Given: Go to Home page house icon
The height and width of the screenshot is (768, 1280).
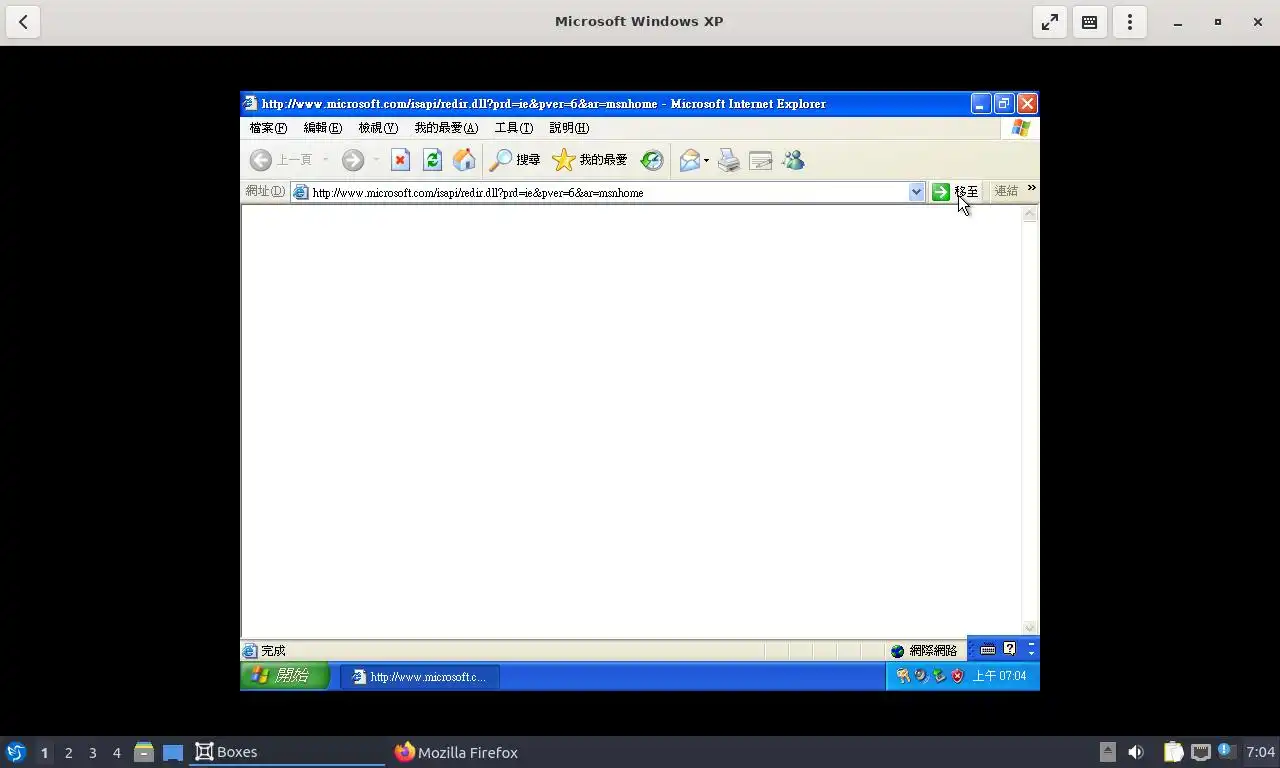Looking at the screenshot, I should coord(464,160).
